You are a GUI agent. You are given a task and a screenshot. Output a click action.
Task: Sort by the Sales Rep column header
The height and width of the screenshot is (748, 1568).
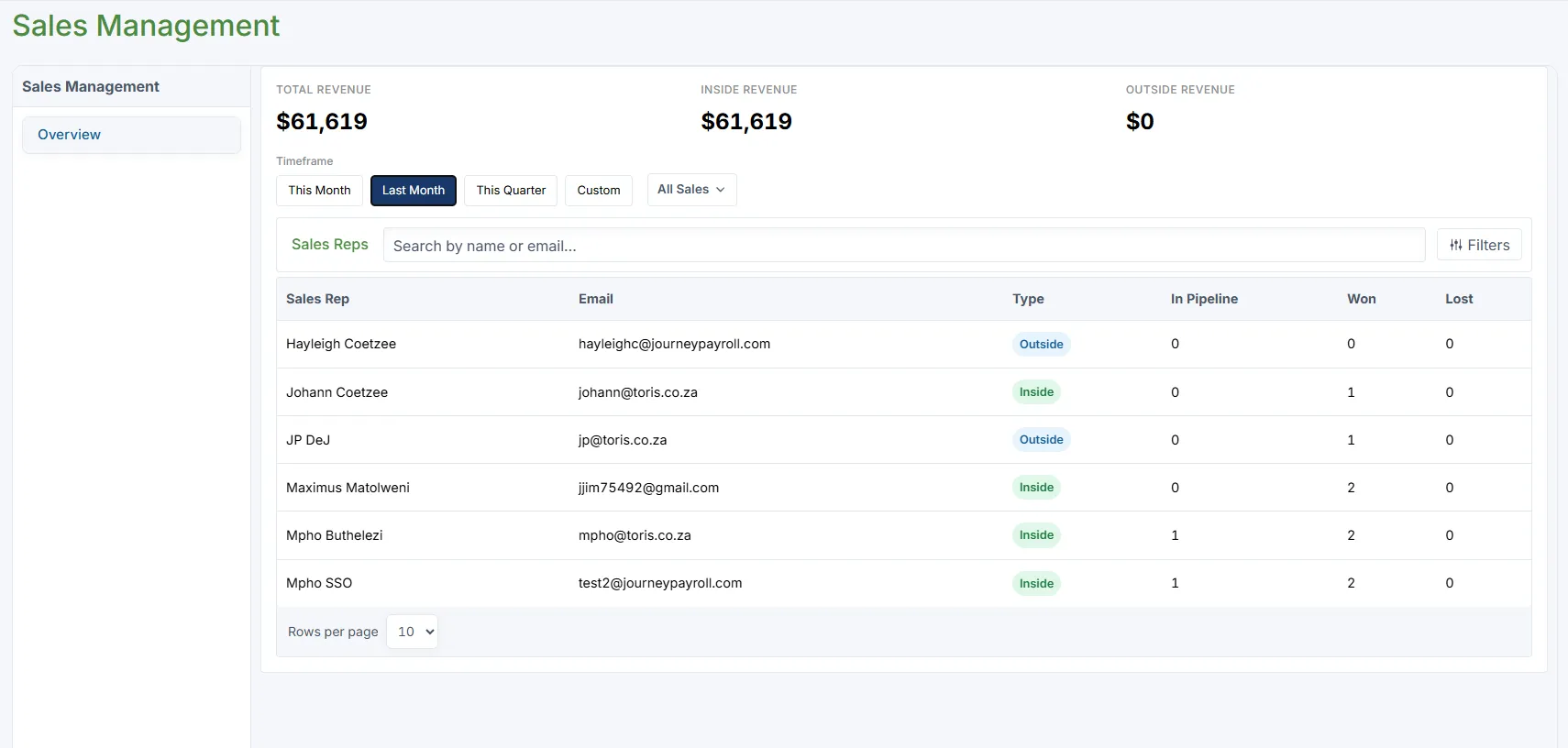pos(317,299)
